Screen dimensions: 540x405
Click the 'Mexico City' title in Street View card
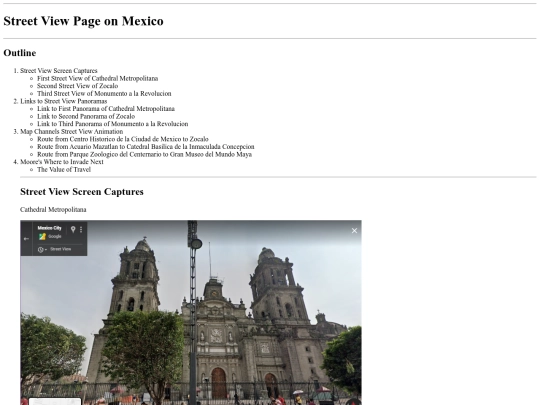click(50, 228)
